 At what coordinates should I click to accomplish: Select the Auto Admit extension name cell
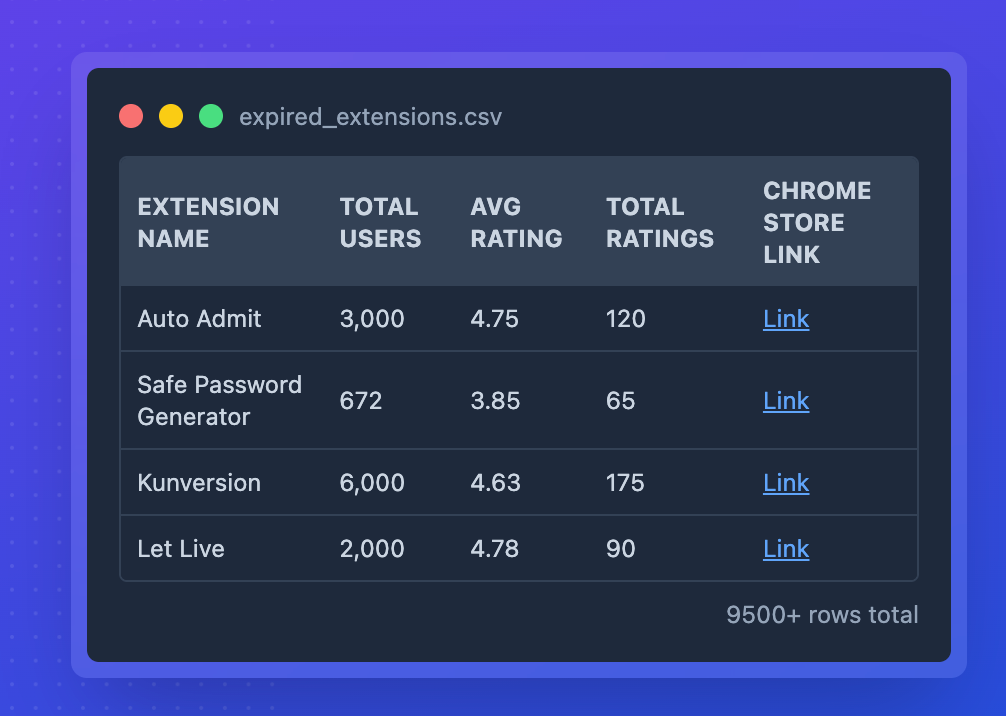coord(199,319)
